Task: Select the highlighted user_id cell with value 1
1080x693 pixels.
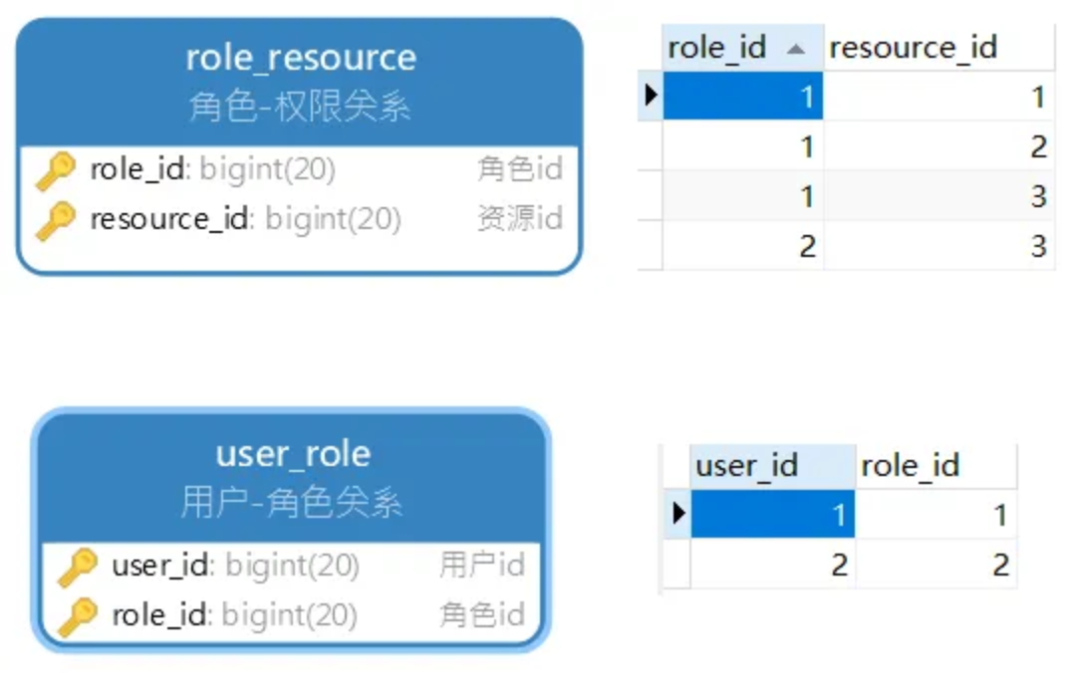Action: 773,515
